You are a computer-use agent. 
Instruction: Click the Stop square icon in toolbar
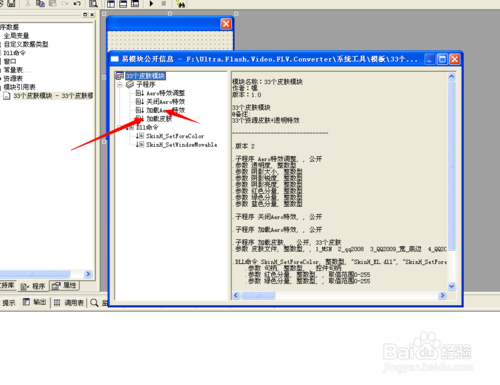163,4
